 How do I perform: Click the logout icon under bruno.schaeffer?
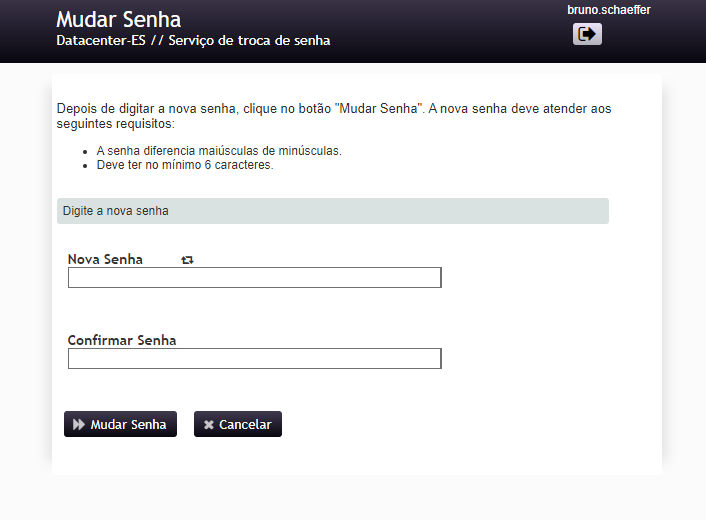[x=587, y=34]
